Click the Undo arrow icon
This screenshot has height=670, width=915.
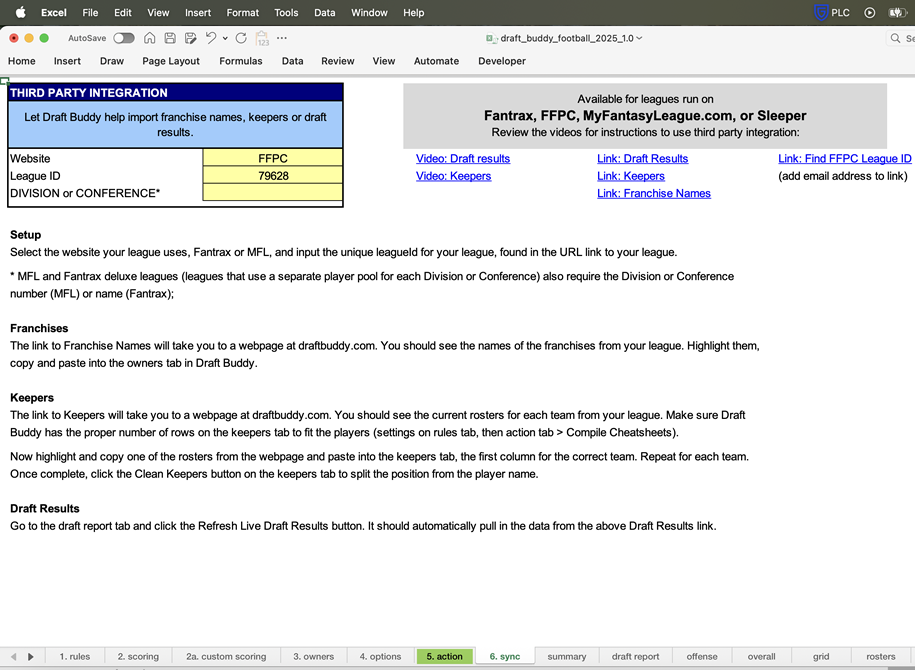211,38
